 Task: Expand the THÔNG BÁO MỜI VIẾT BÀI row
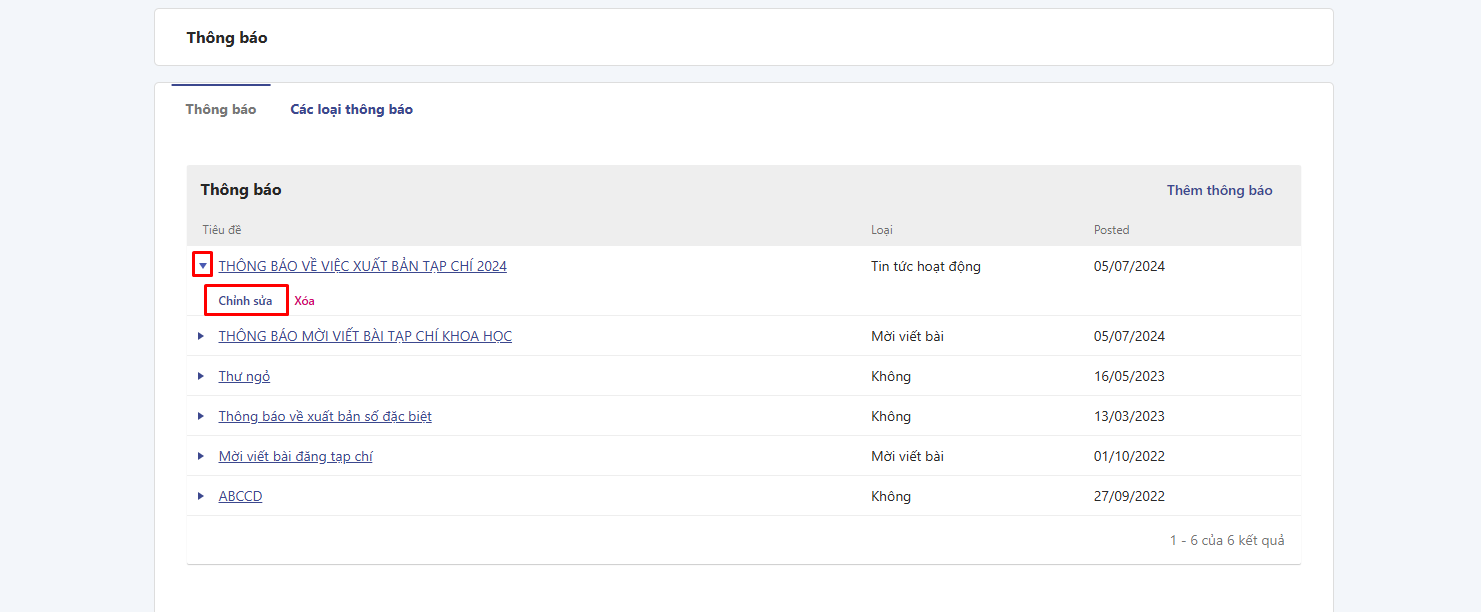point(201,336)
